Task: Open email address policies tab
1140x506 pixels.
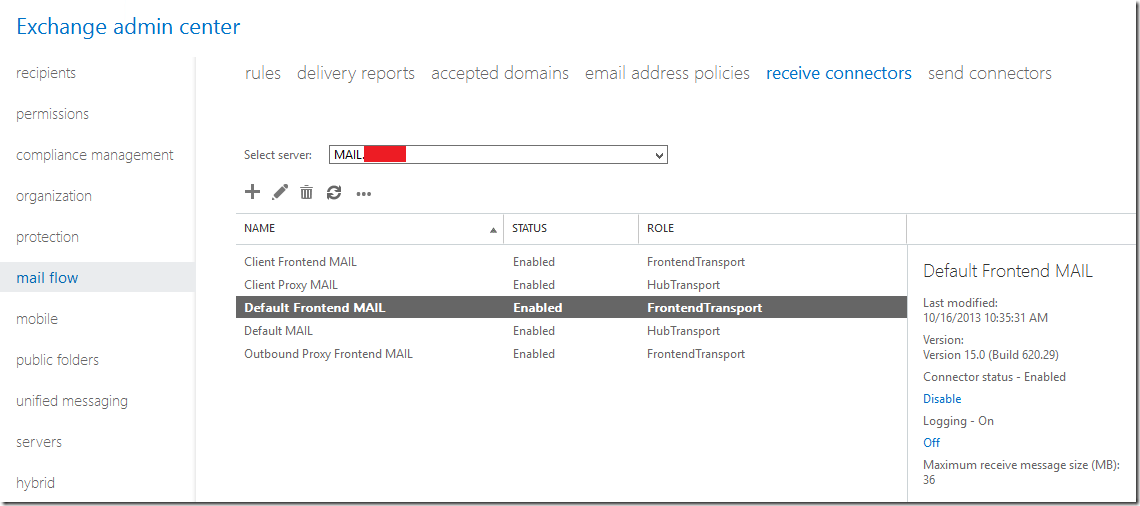Action: click(667, 73)
